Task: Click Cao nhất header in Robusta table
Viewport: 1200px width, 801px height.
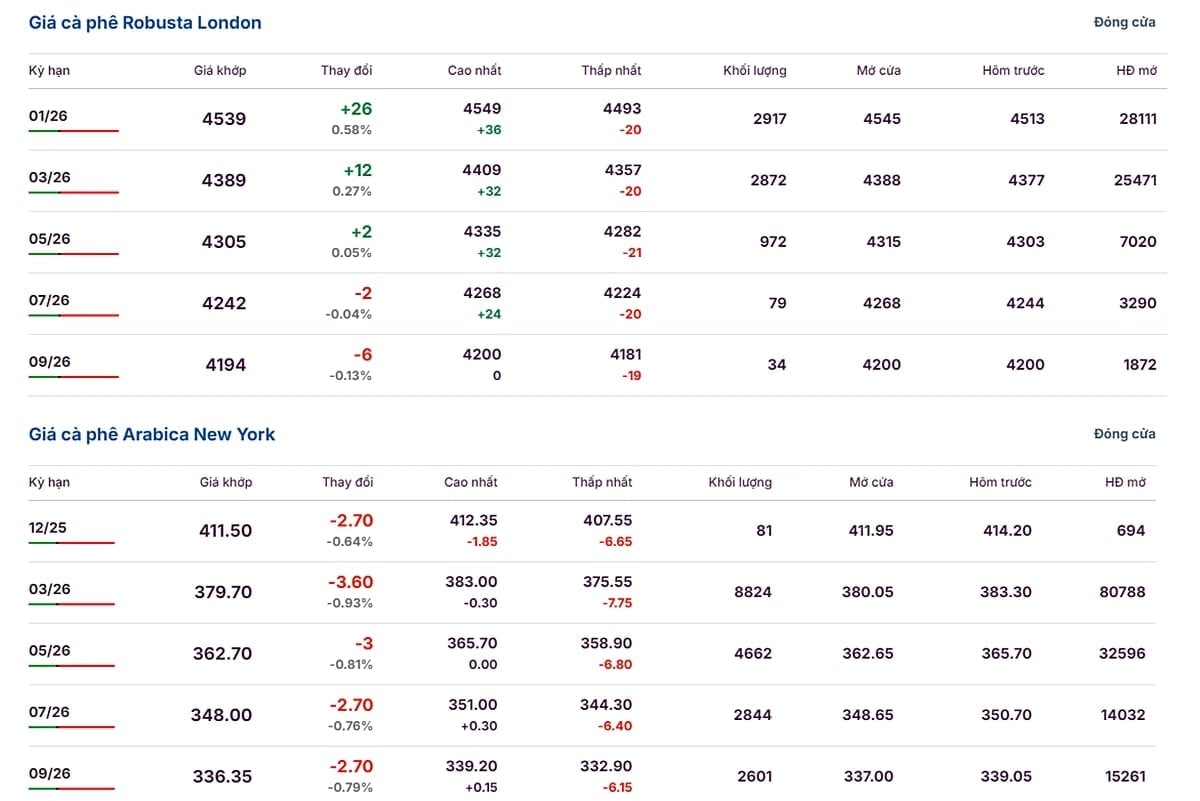Action: (474, 71)
